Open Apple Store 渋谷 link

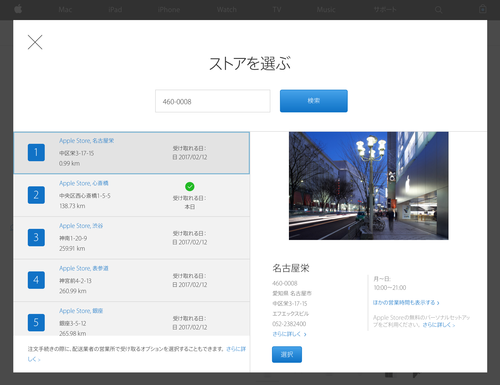click(x=81, y=226)
